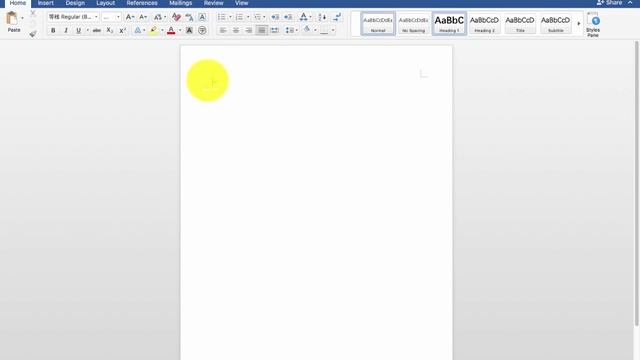Click the Phonetic Guide icon
This screenshot has height=360, width=640.
pyautogui.click(x=189, y=17)
